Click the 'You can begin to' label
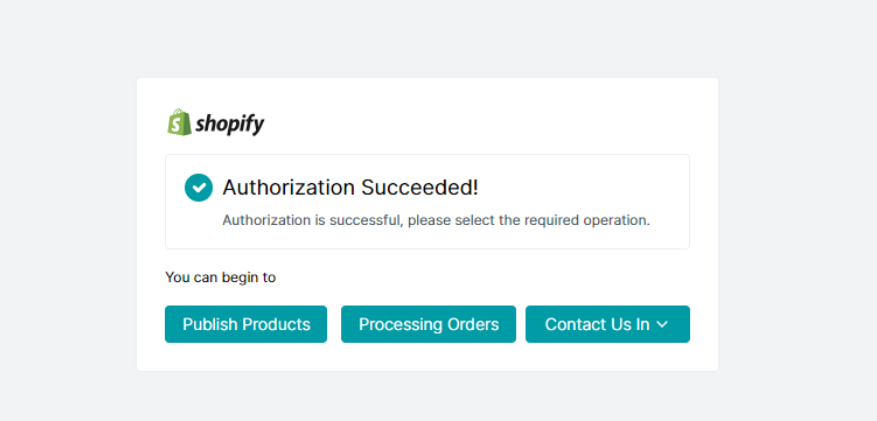Viewport: 877px width, 421px height. point(220,277)
